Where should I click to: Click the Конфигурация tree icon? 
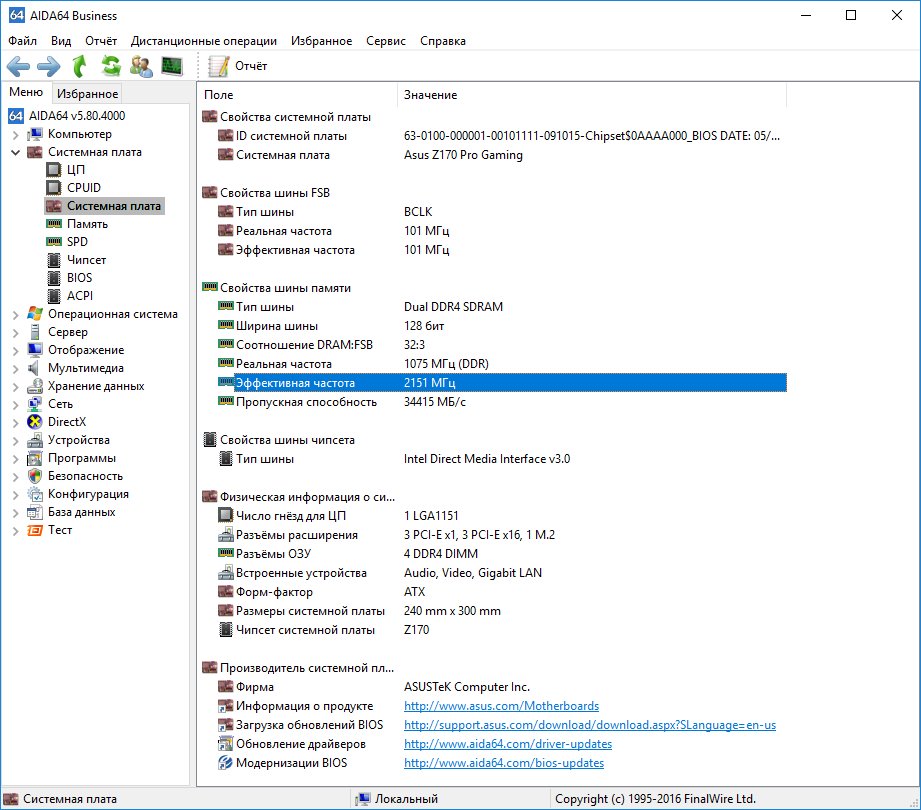click(35, 494)
